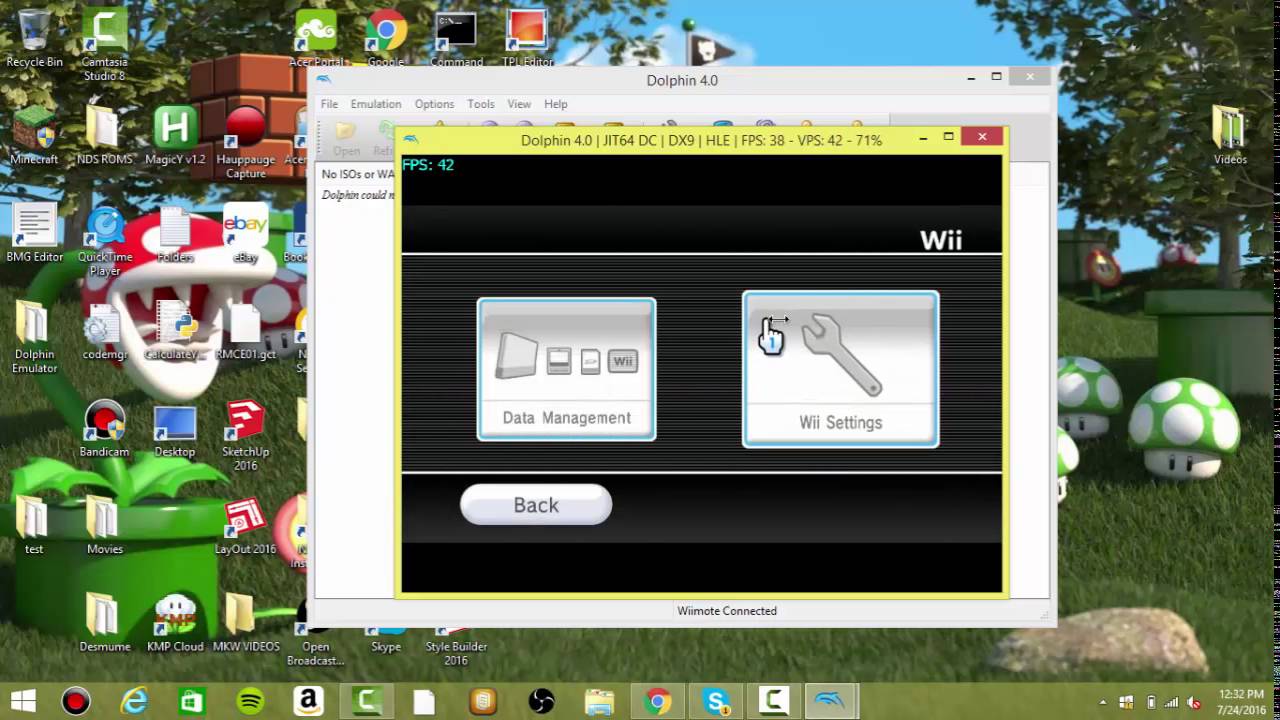Select the codemgr desktop file
1280x720 pixels.
pyautogui.click(x=104, y=330)
